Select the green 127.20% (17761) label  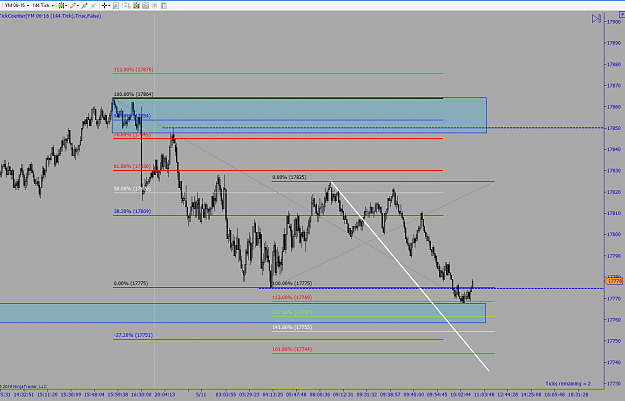point(292,313)
